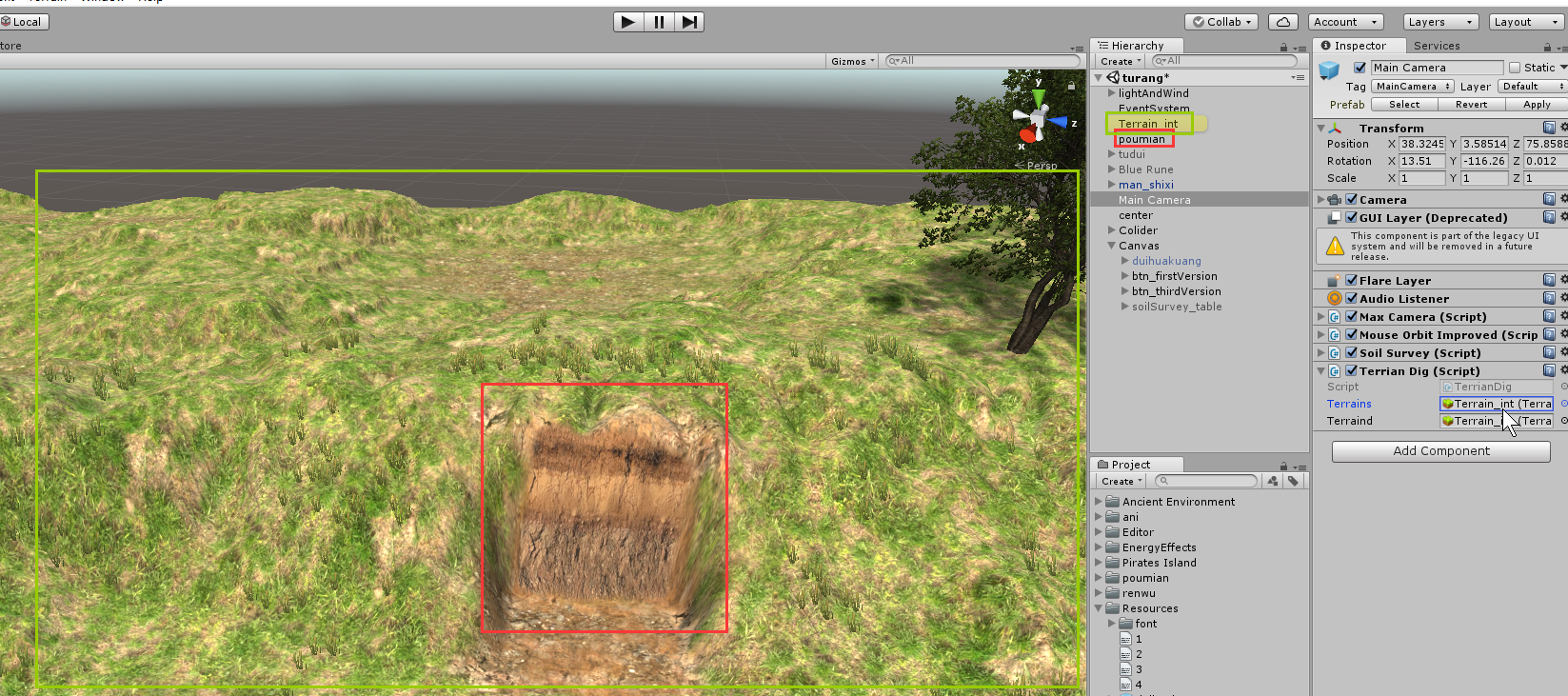Click the Audio Listener component icon
1568x696 pixels.
click(x=1335, y=298)
